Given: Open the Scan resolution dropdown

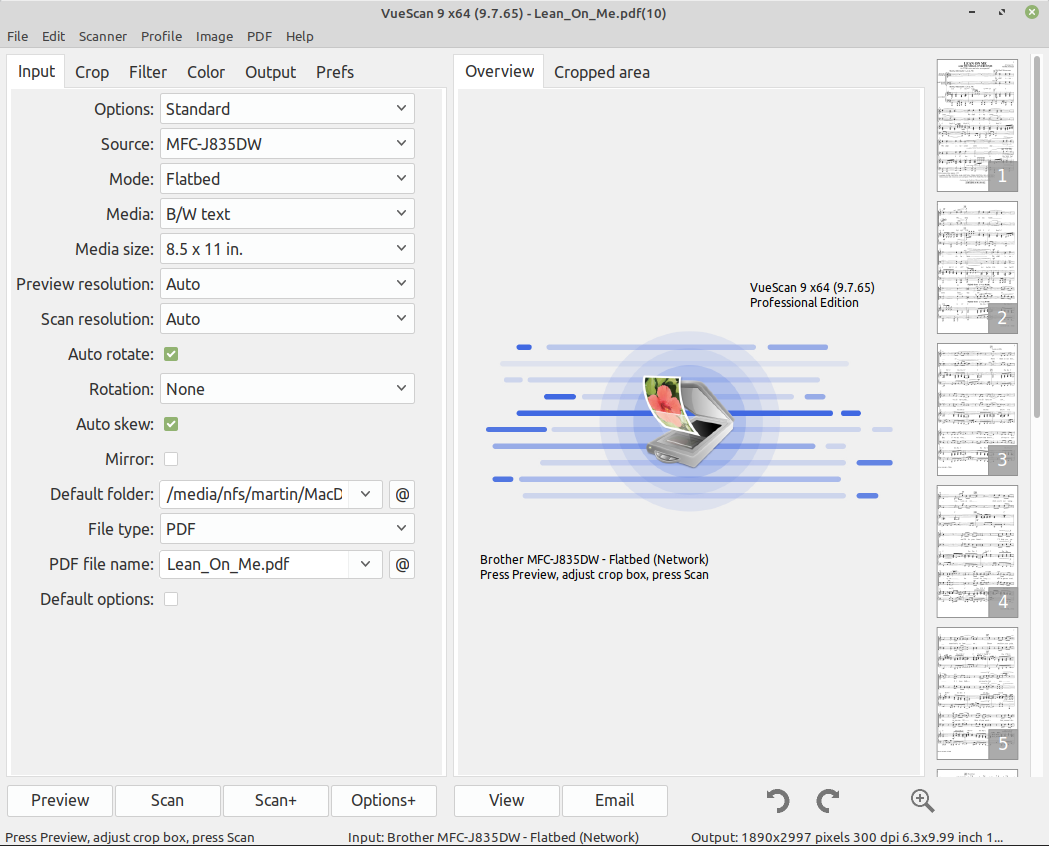Looking at the screenshot, I should [287, 319].
